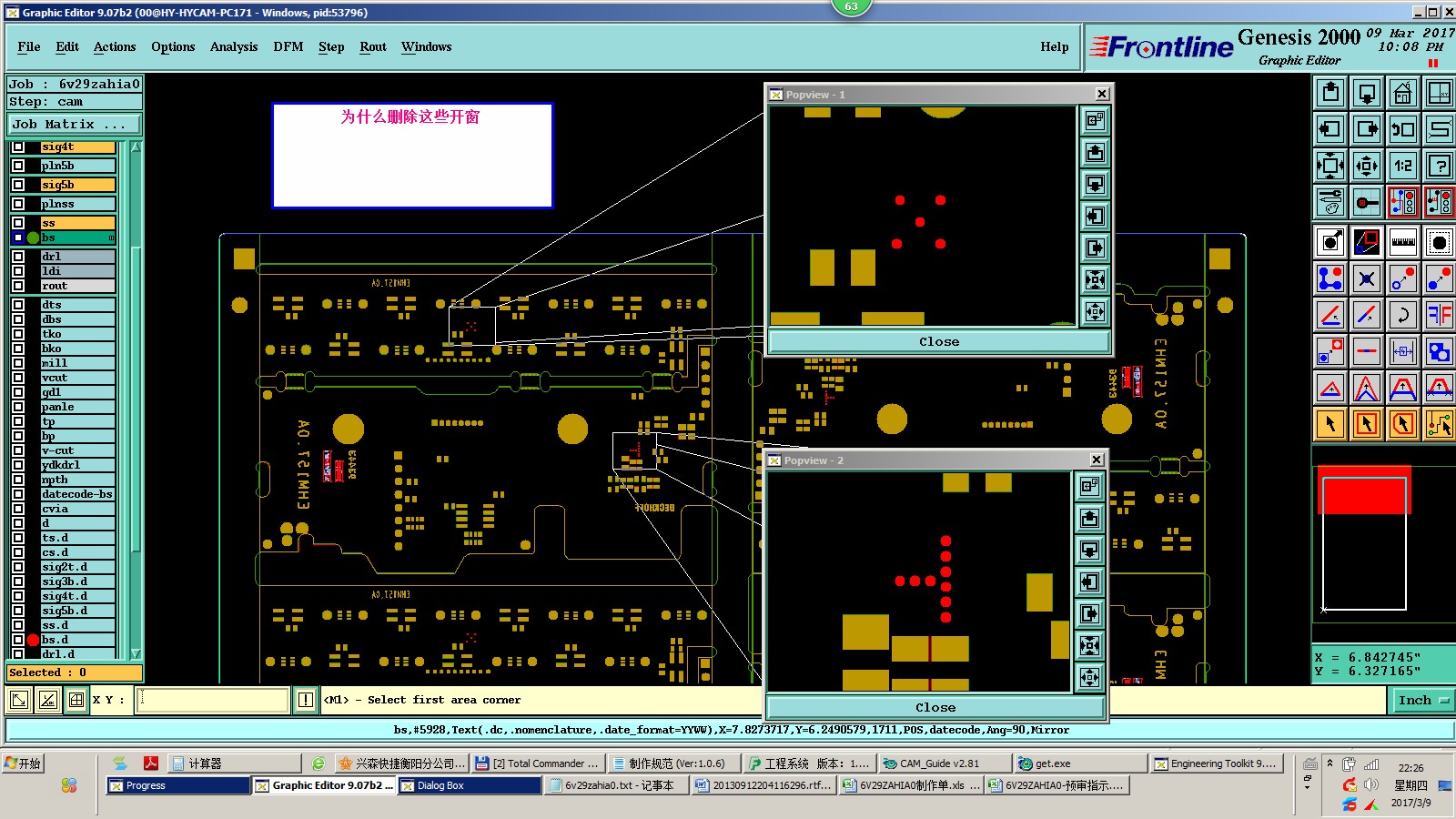Screen dimensions: 1456x819
Task: Open the DFM menu
Action: tap(288, 46)
